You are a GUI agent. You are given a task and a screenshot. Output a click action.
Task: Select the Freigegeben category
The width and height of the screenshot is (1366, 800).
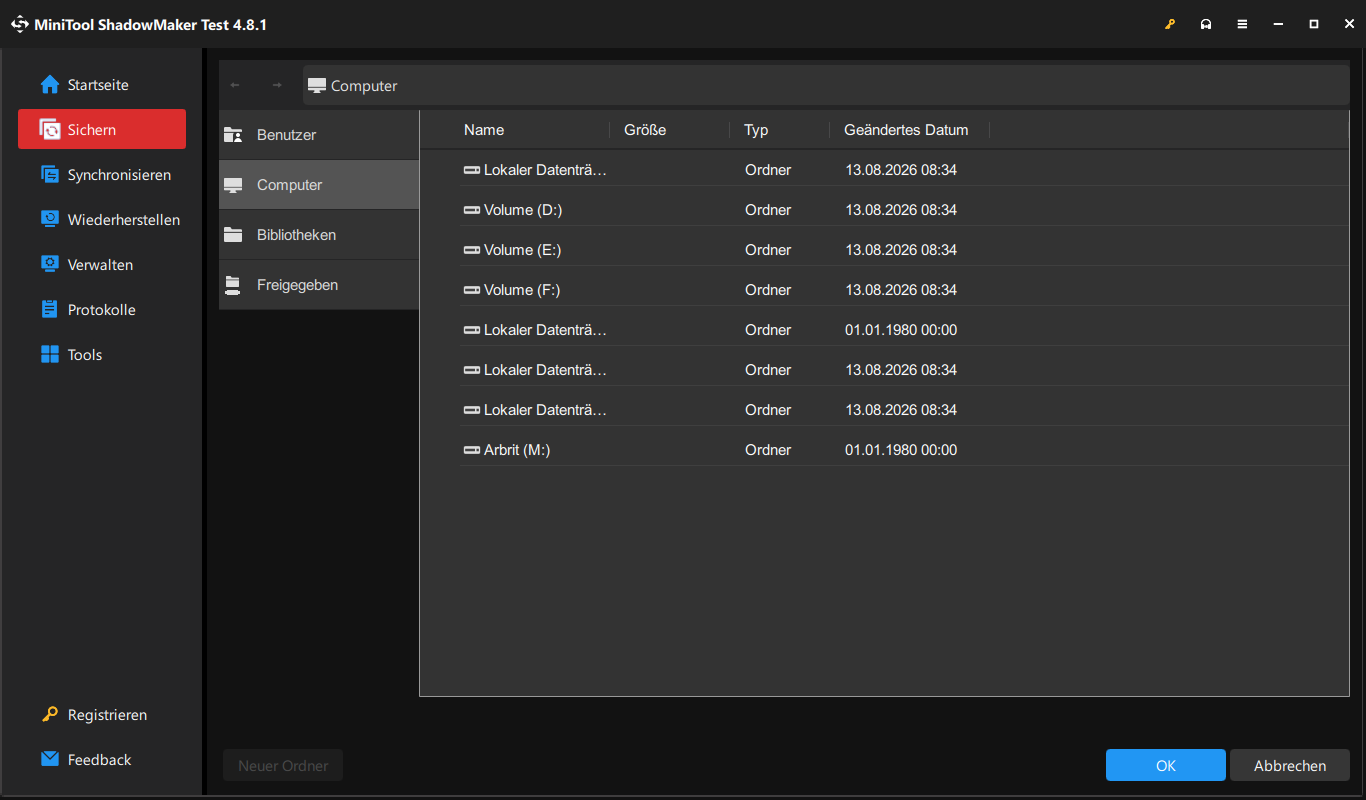coord(319,285)
